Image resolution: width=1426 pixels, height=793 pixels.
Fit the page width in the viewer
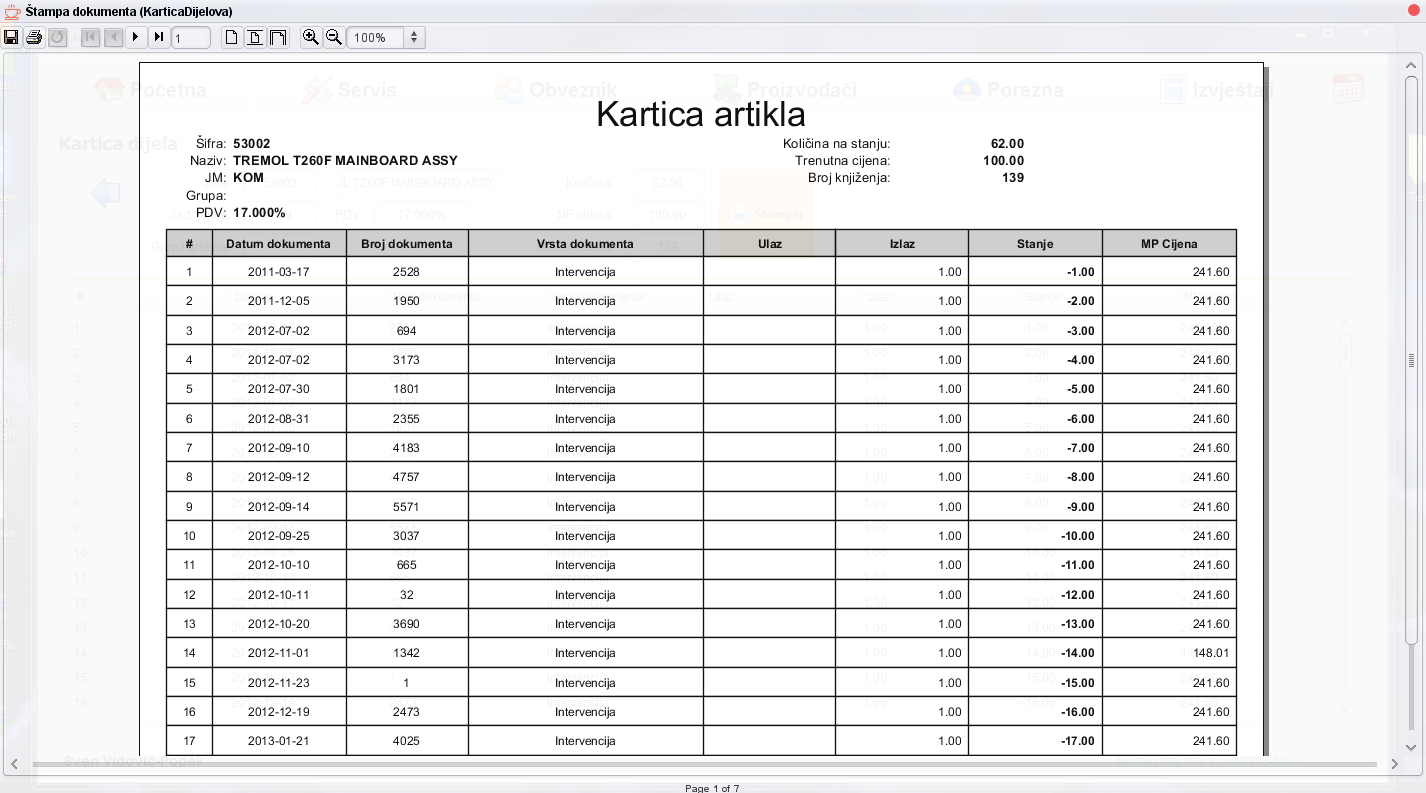(278, 37)
